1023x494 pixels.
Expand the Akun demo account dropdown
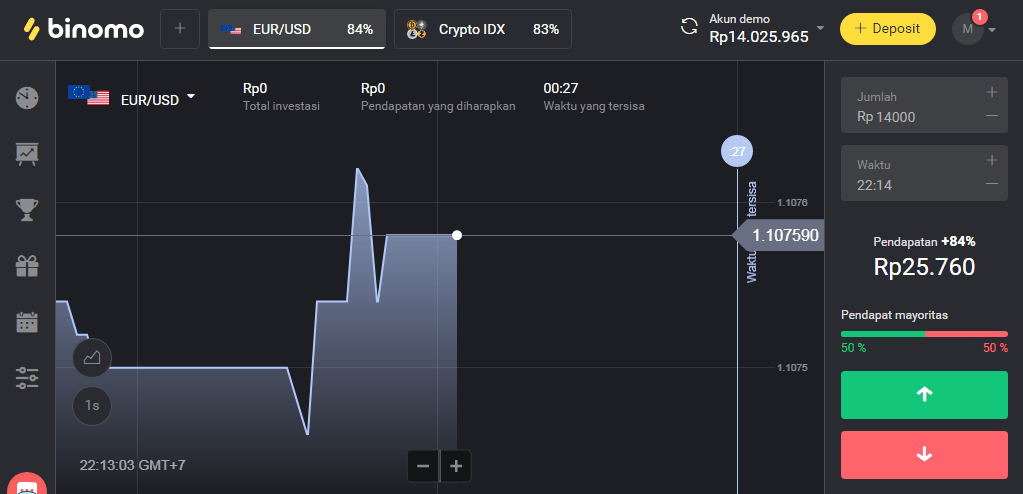click(x=820, y=28)
